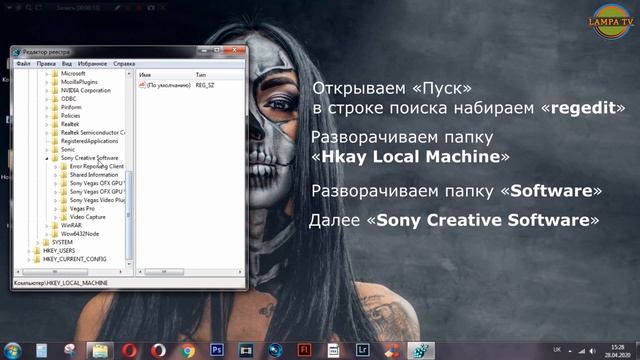The width and height of the screenshot is (640, 360).
Task: Select the Realtek key label
Action: click(x=70, y=124)
